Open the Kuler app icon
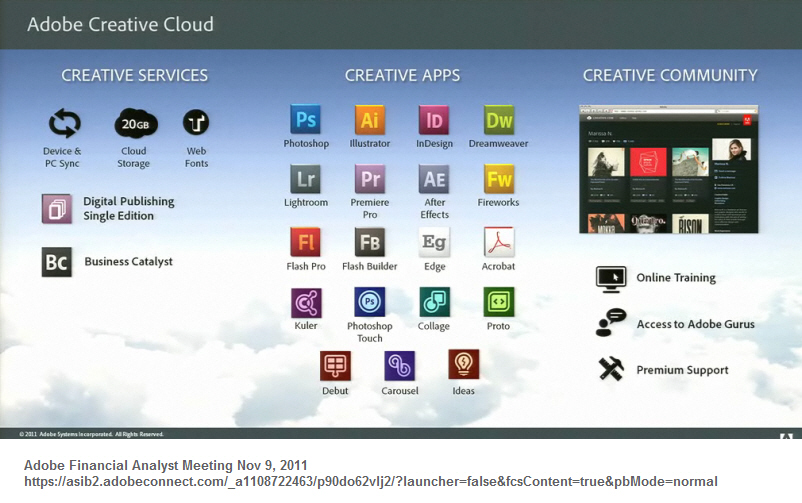Image resolution: width=802 pixels, height=503 pixels. click(305, 302)
